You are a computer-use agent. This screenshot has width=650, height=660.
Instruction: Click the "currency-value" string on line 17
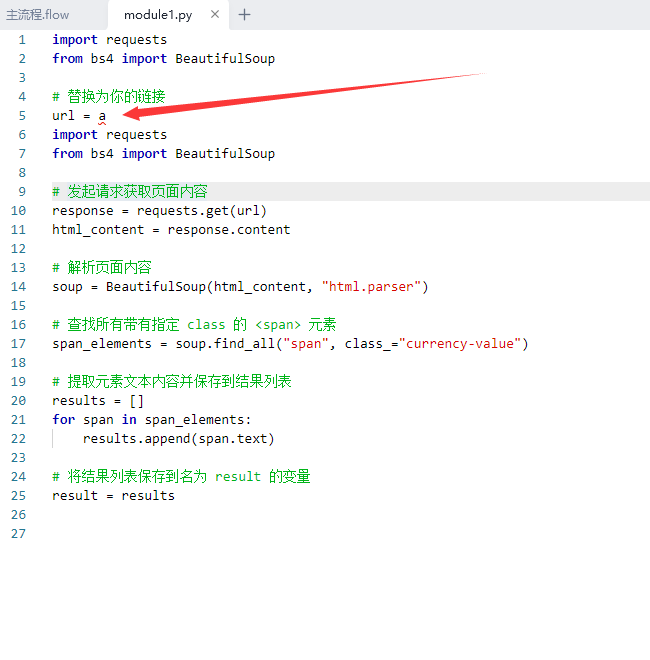pyautogui.click(x=460, y=344)
